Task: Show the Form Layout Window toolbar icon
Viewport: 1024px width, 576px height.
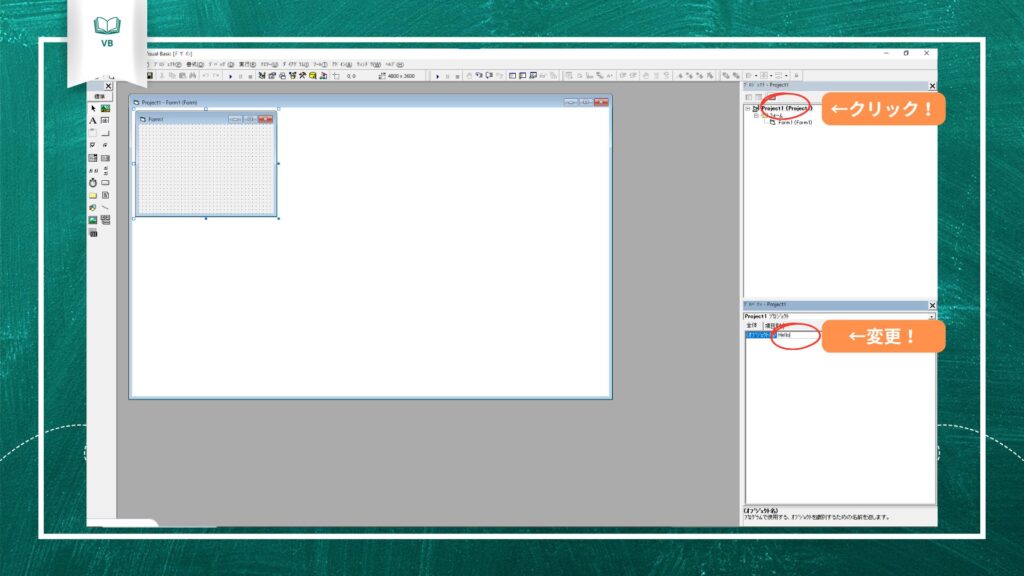Action: pos(282,76)
